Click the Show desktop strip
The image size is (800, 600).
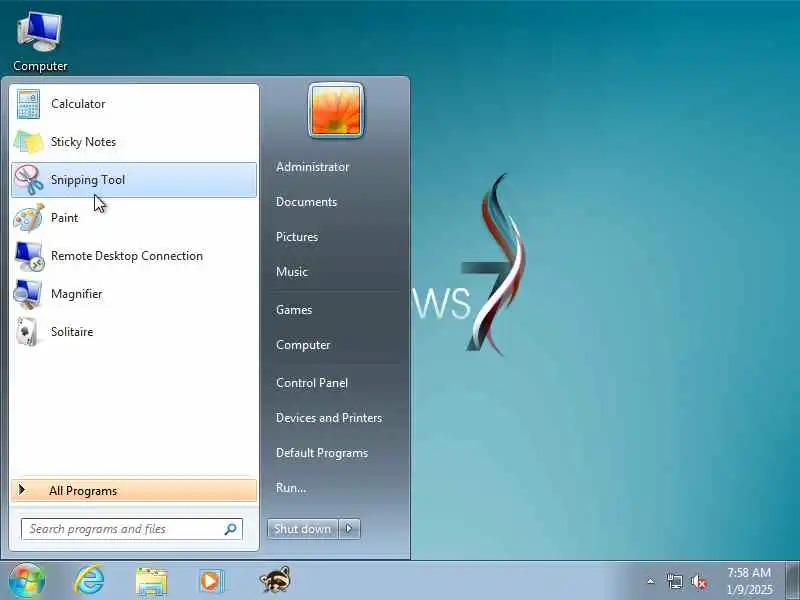point(792,581)
